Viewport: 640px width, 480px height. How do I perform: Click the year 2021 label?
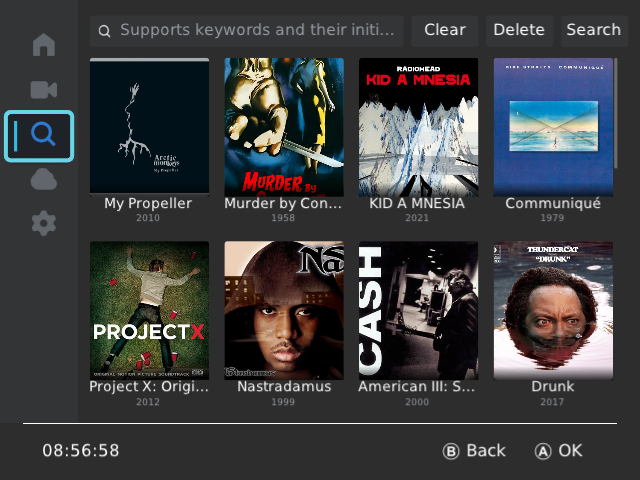(417, 218)
